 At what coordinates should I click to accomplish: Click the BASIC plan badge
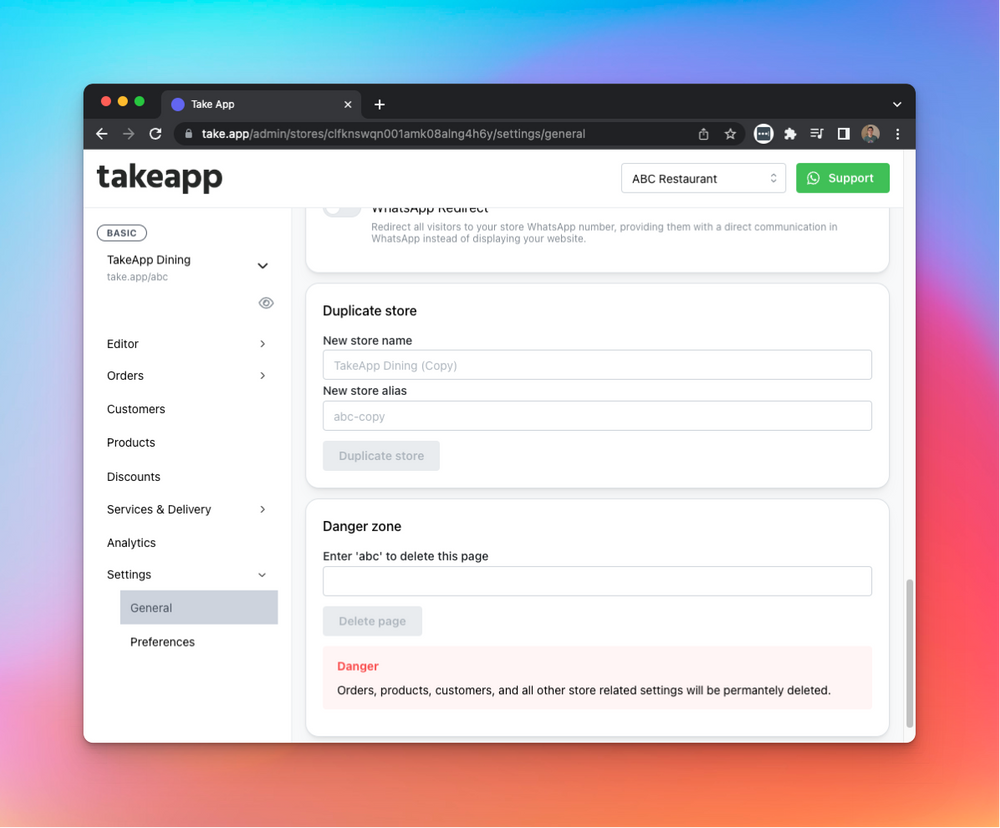(x=122, y=233)
